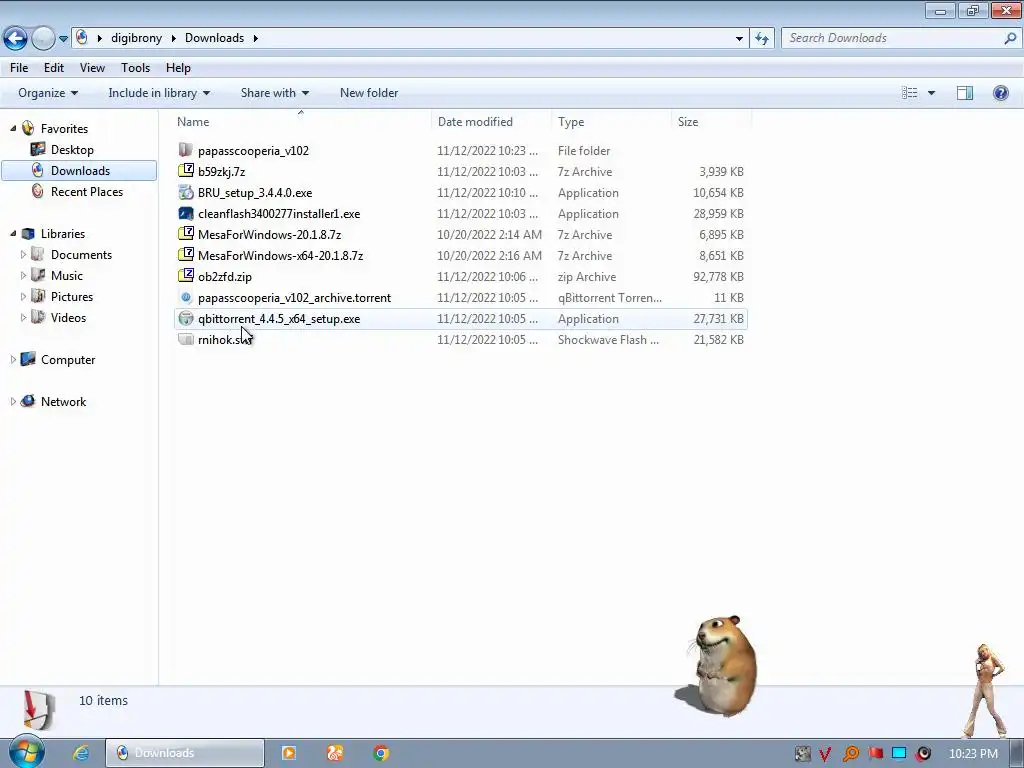Click the change view icon
This screenshot has width=1024, height=768.
pos(910,93)
